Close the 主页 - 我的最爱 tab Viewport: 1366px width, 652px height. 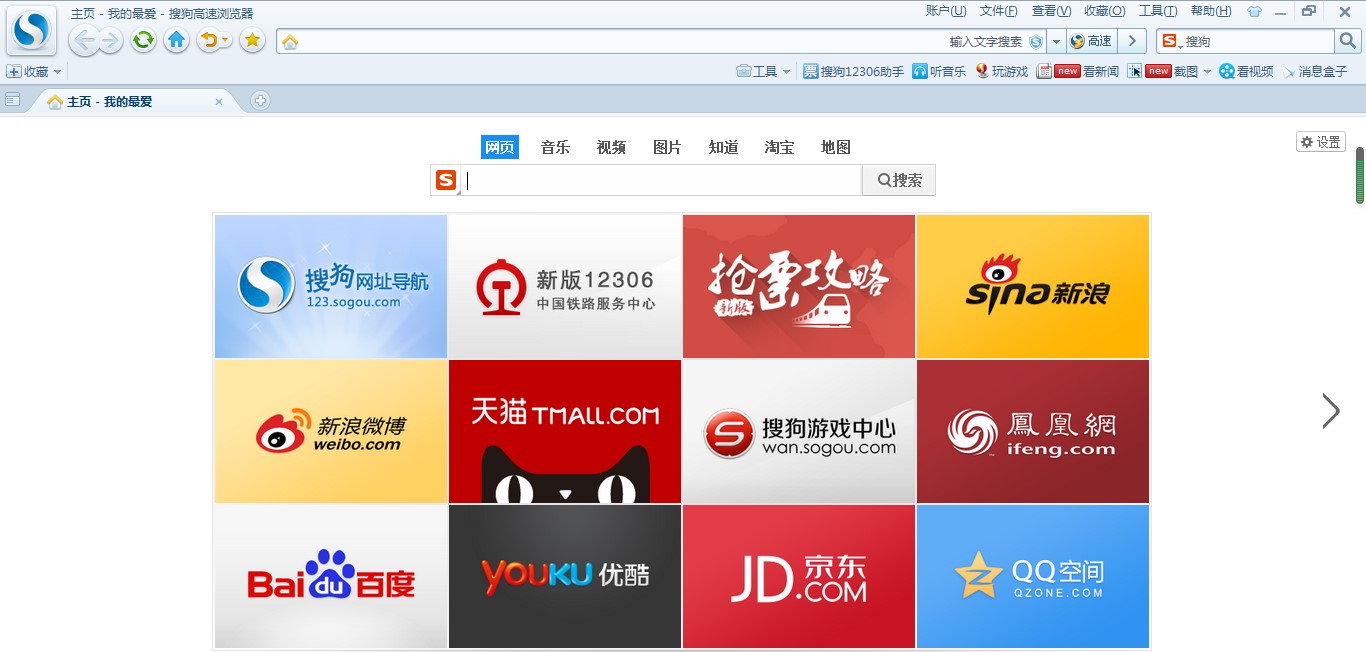(219, 102)
